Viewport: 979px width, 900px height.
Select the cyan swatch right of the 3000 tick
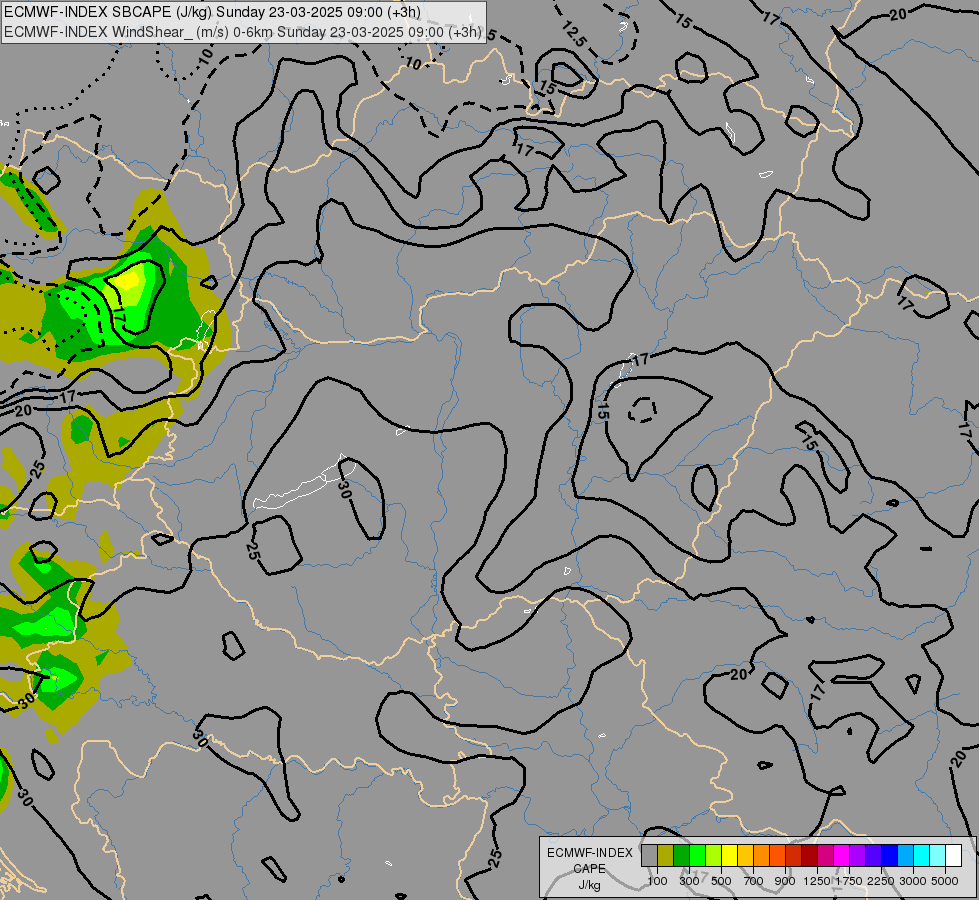922,855
